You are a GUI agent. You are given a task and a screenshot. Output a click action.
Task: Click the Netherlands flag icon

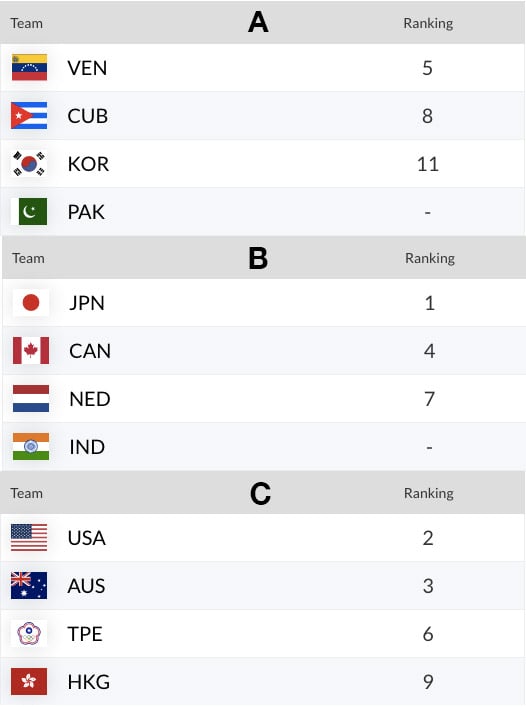pyautogui.click(x=31, y=399)
